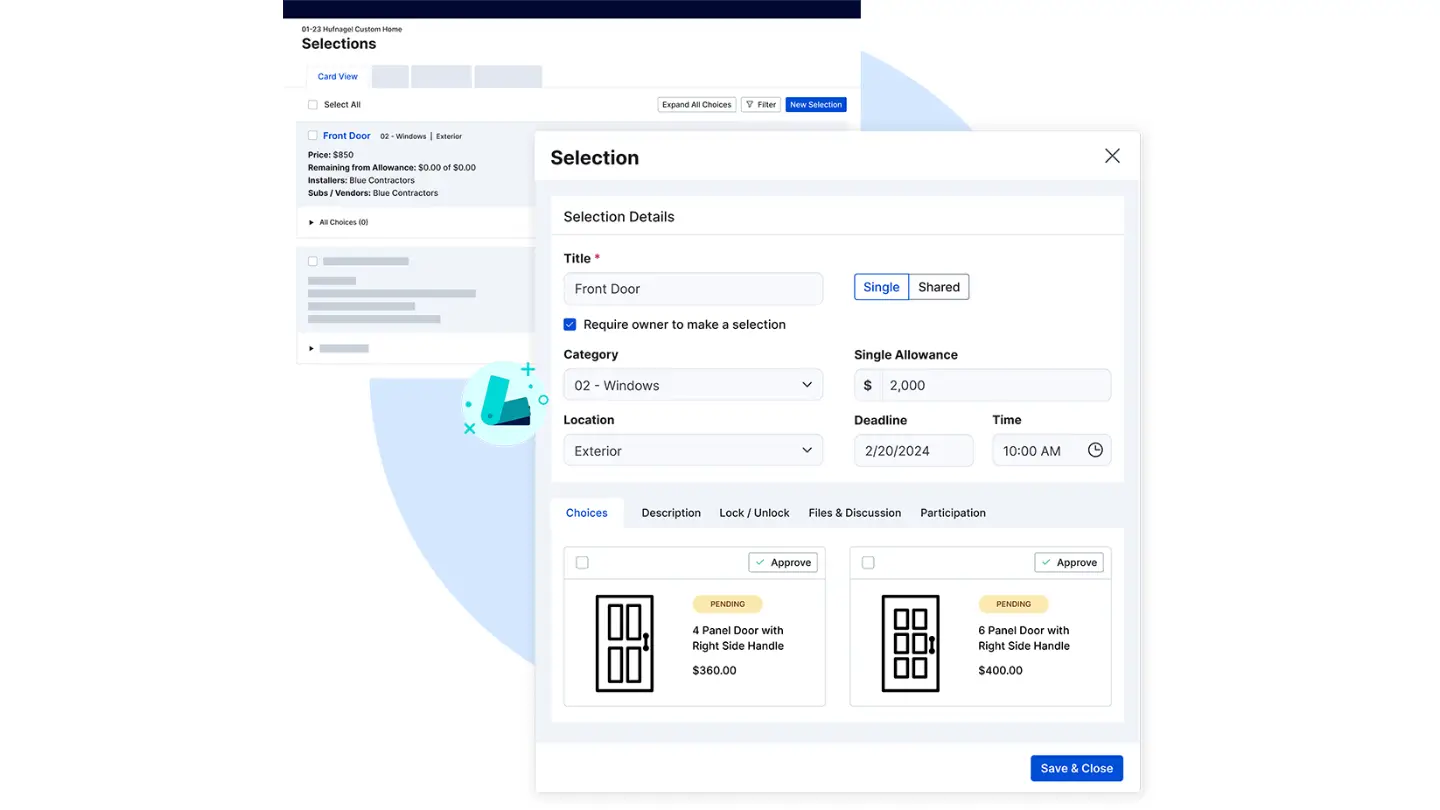Close the Selection dialog with the X

click(1112, 156)
